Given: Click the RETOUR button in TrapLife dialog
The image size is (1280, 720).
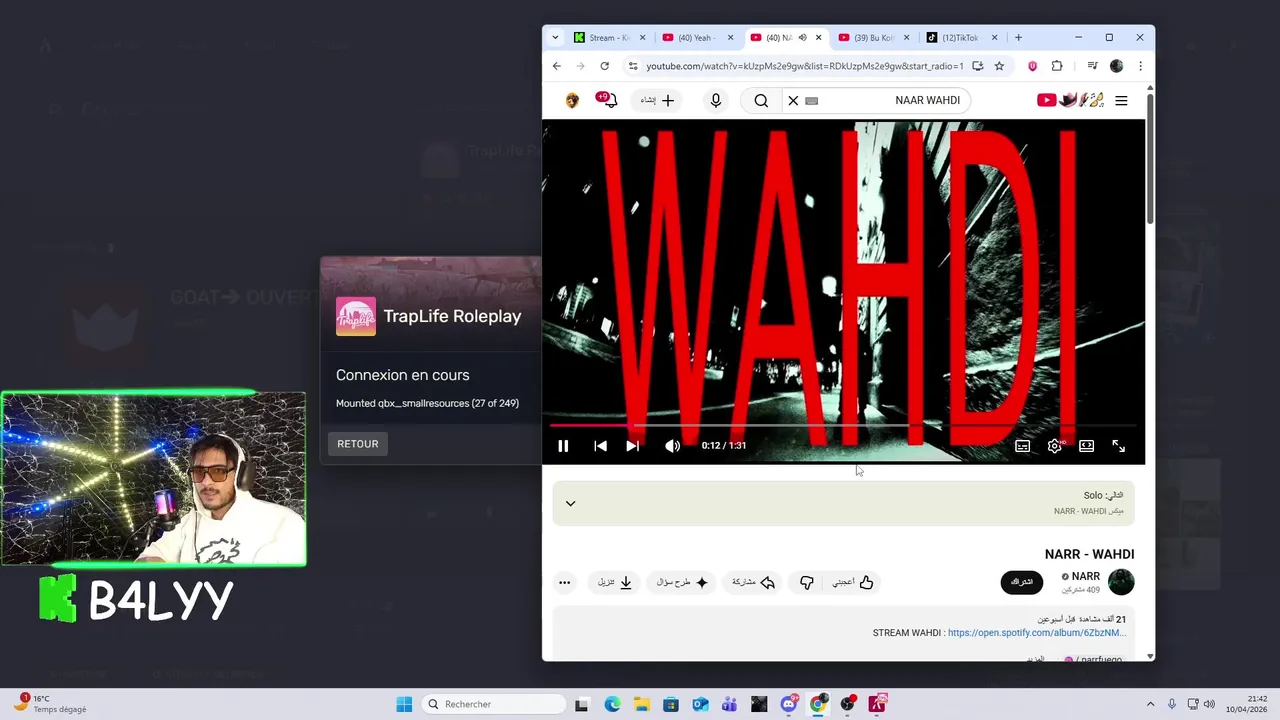Looking at the screenshot, I should [x=357, y=444].
